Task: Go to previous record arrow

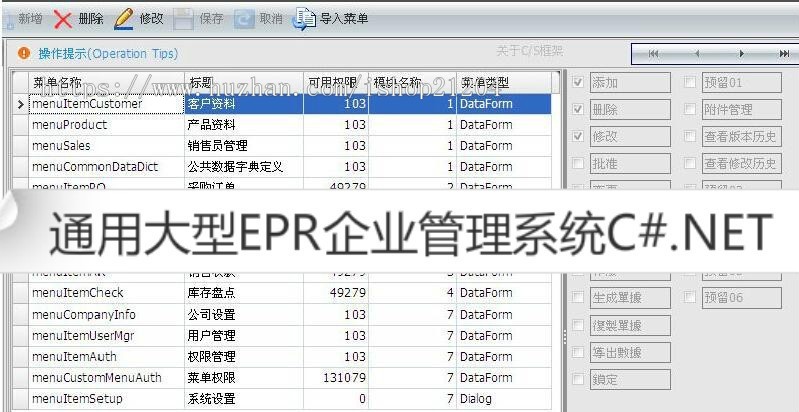Action: click(697, 53)
